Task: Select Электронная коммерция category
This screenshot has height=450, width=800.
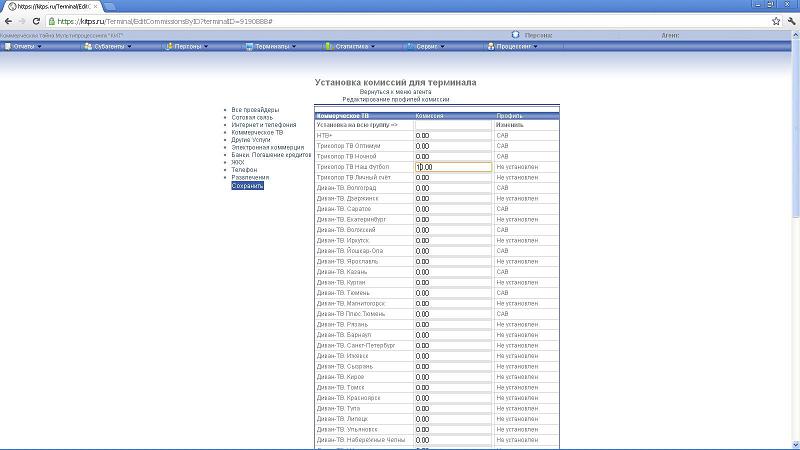Action: click(267, 147)
